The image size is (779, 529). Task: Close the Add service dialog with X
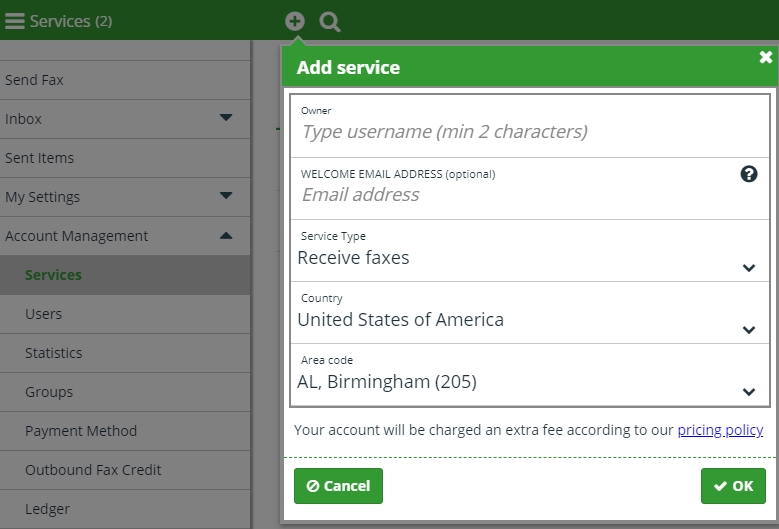[766, 57]
